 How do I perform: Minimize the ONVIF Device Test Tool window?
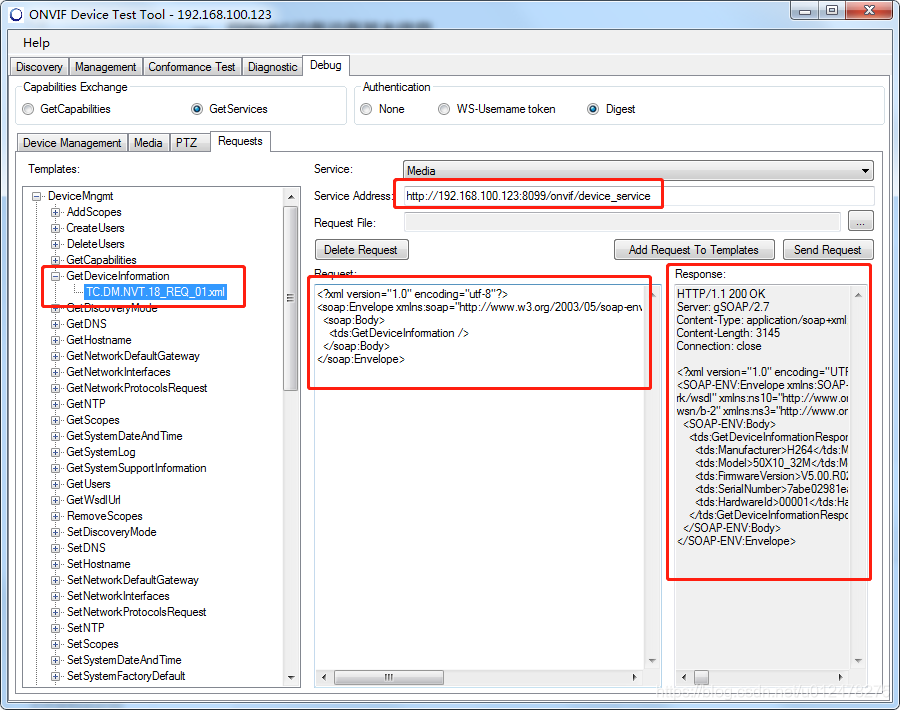click(805, 11)
